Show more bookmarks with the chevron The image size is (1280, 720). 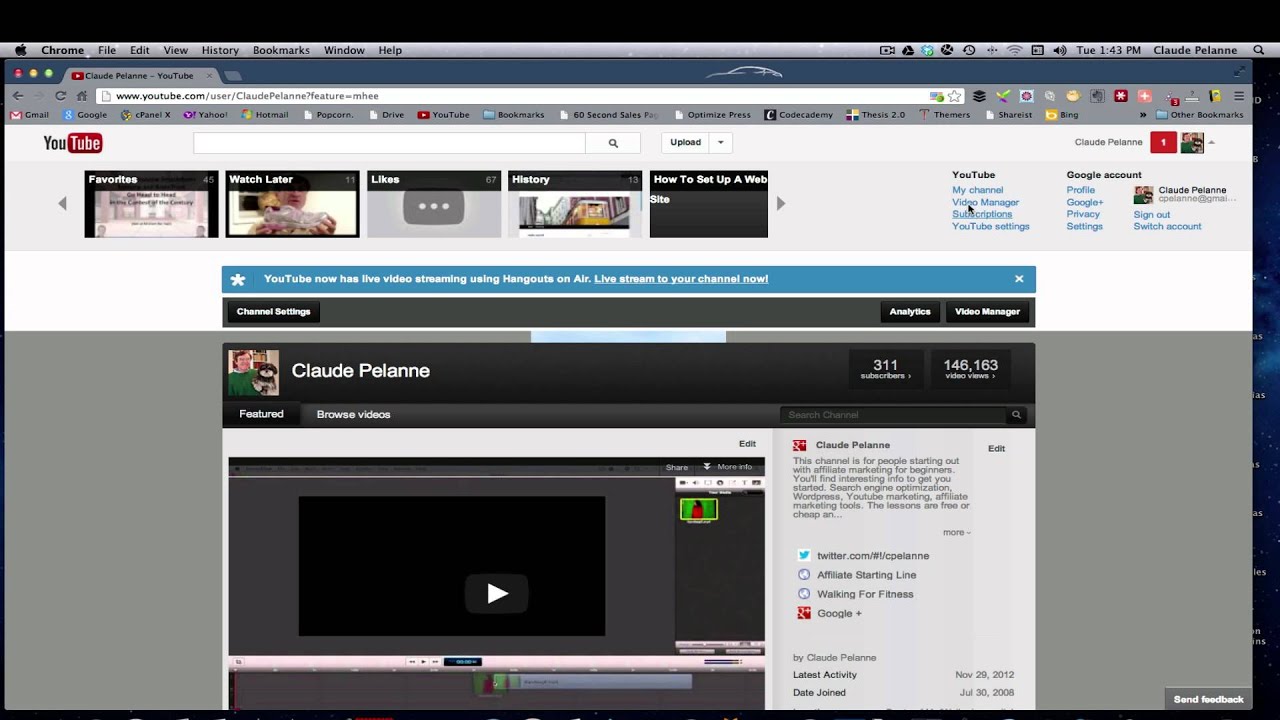click(1143, 115)
